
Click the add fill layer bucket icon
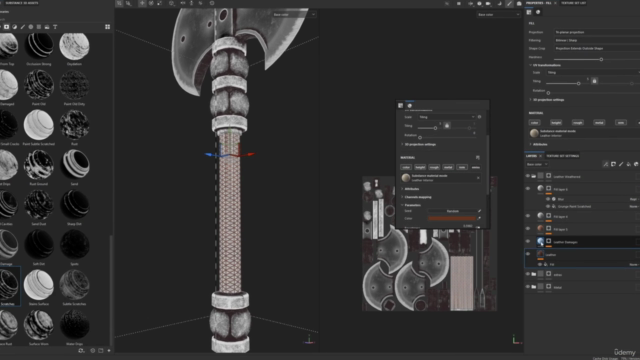(x=629, y=164)
